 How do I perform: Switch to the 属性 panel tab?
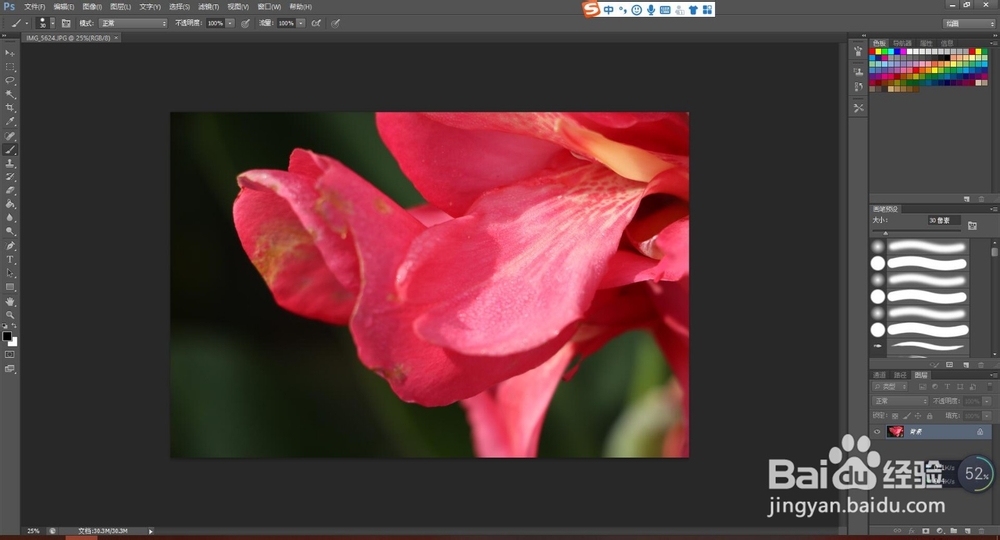(x=928, y=43)
